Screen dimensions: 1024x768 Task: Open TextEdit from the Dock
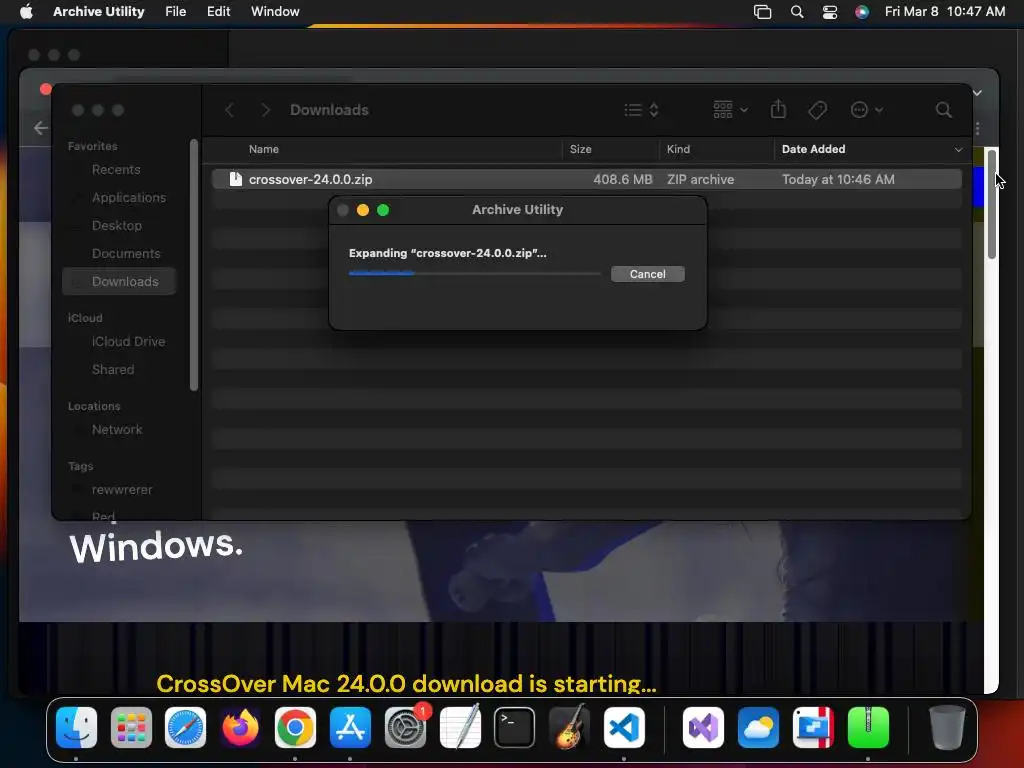tap(460, 728)
